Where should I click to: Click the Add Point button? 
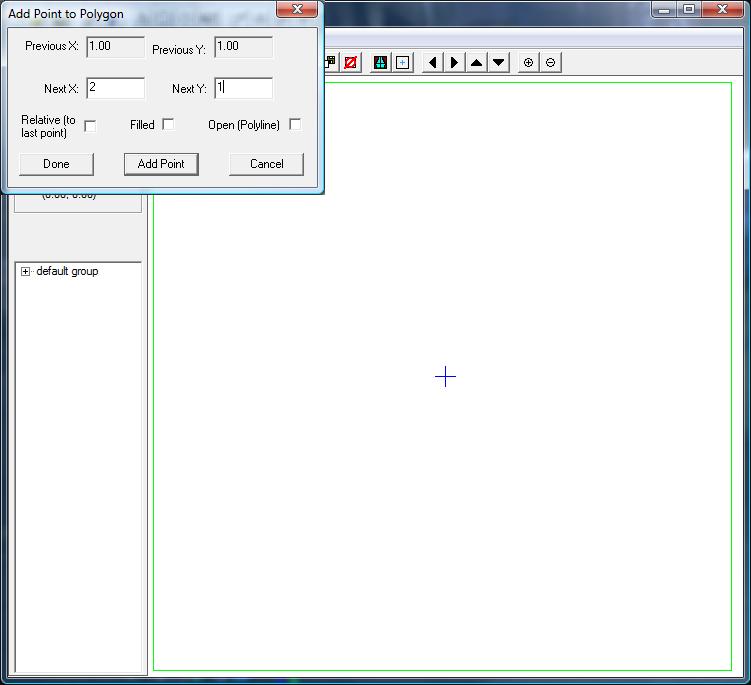coord(161,164)
